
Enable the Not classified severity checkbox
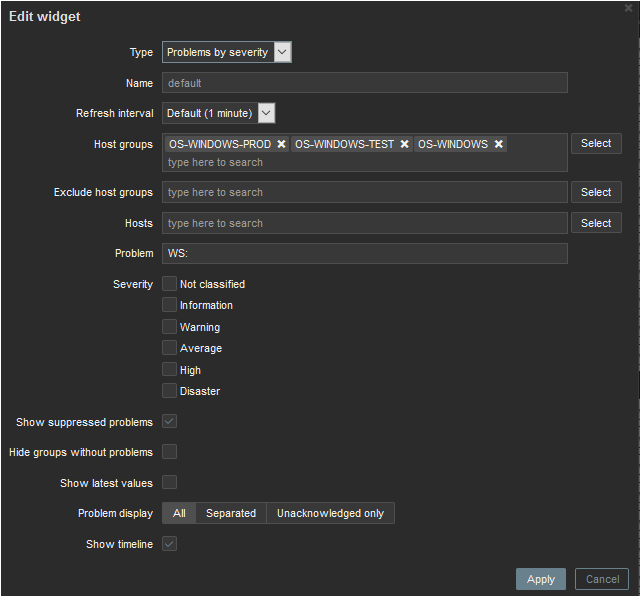pos(170,284)
